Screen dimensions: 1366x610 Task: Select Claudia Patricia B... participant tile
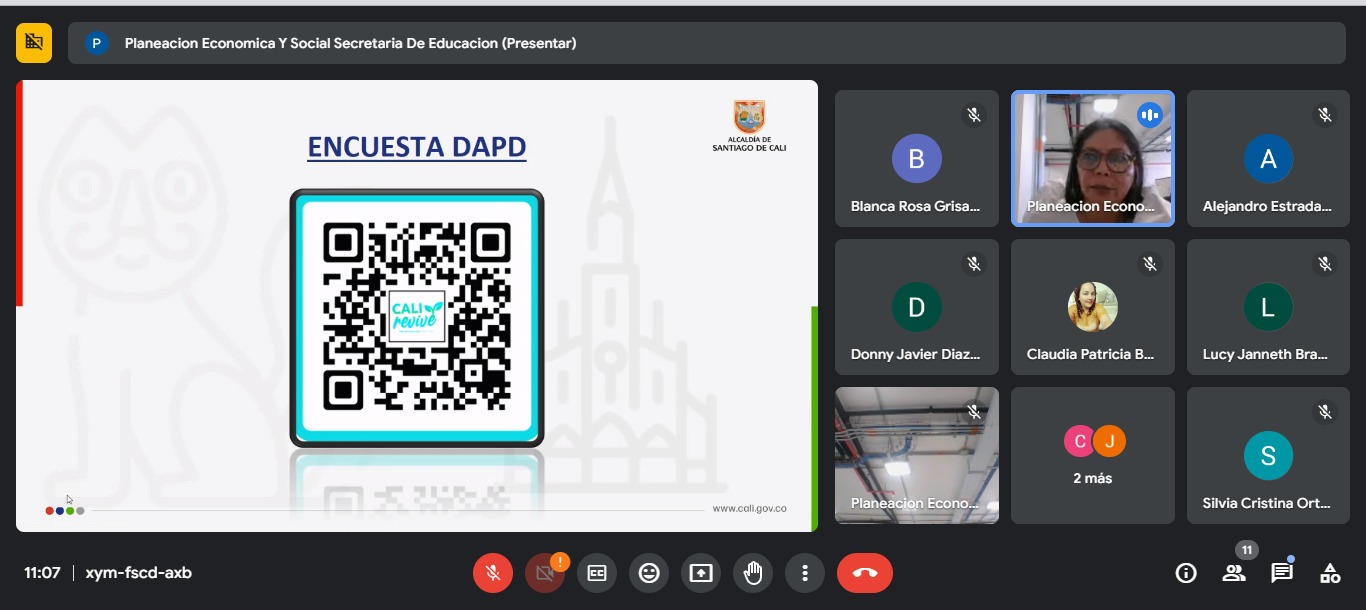point(1093,307)
